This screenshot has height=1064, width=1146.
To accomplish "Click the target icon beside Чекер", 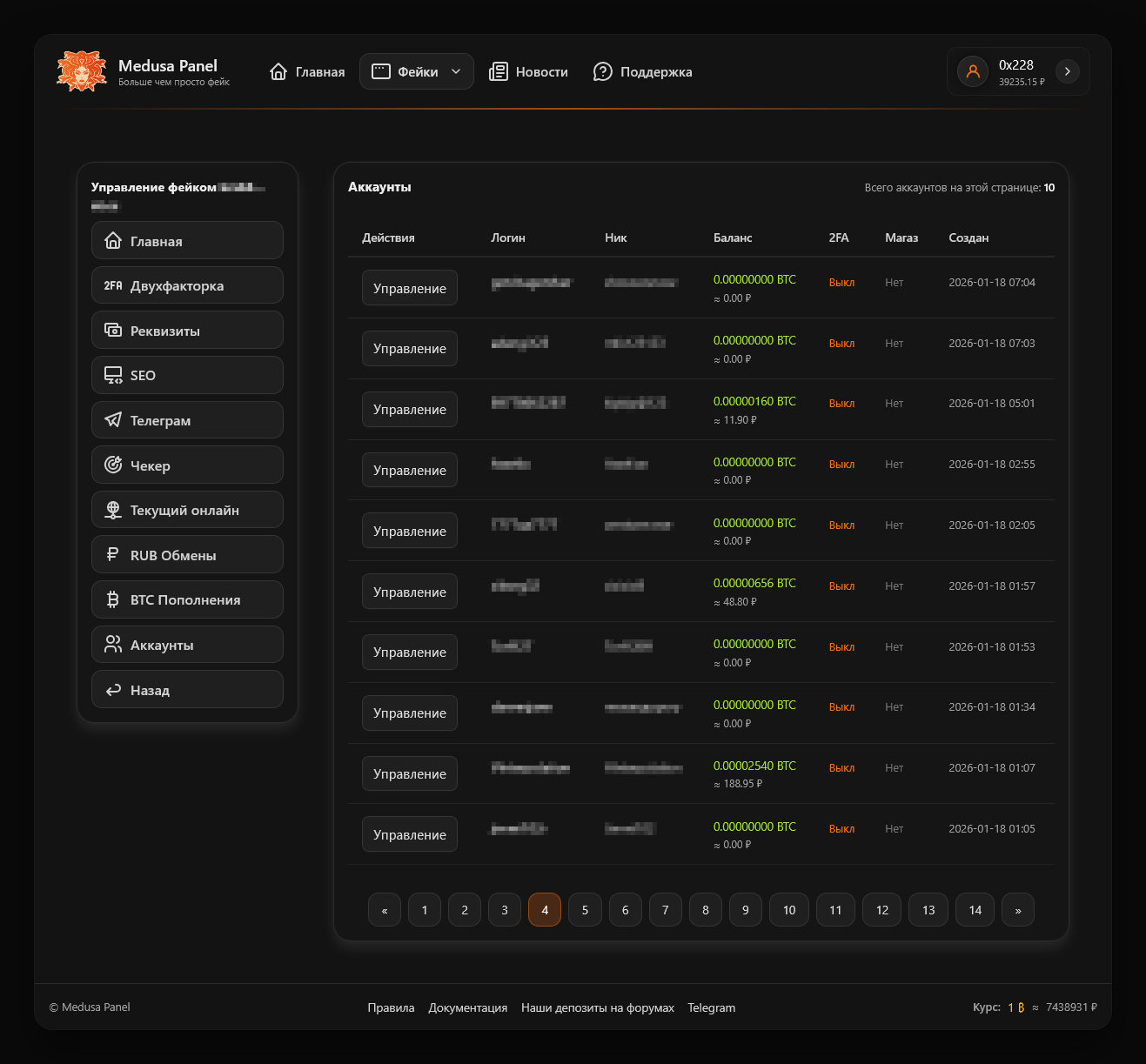I will 113,465.
